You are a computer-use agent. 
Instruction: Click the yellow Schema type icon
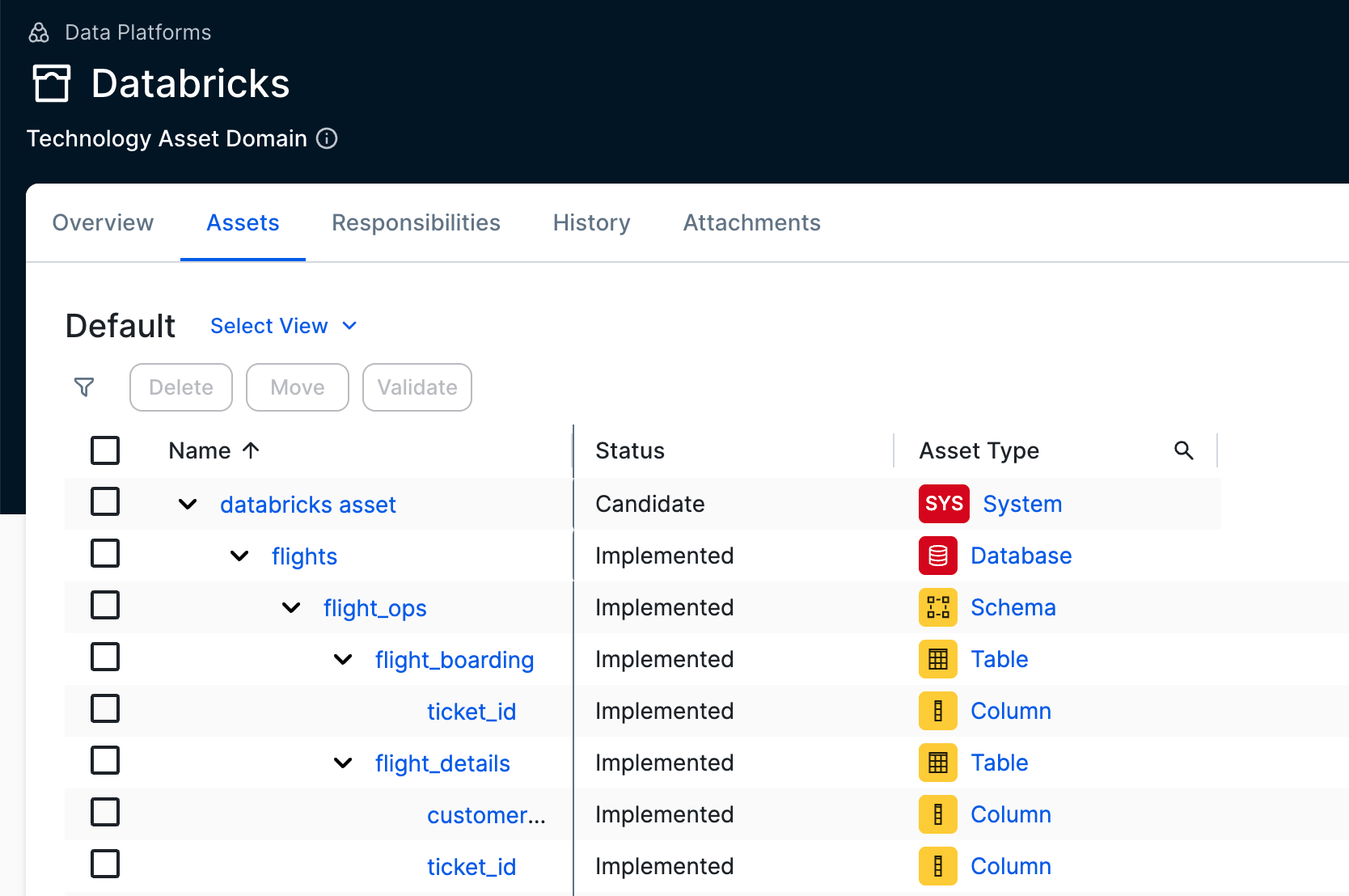[x=937, y=607]
